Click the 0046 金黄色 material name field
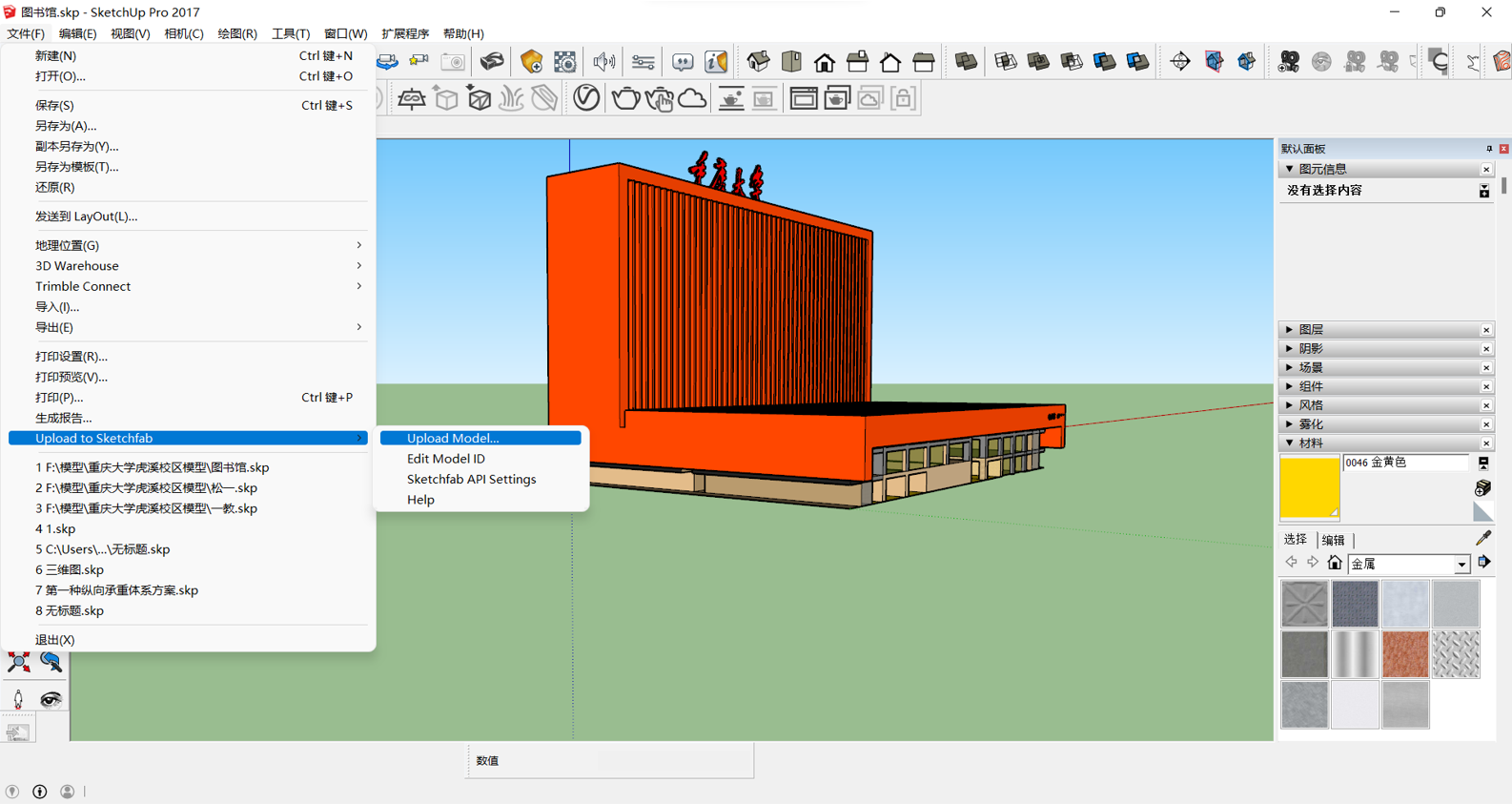The image size is (1512, 804). click(x=1404, y=463)
